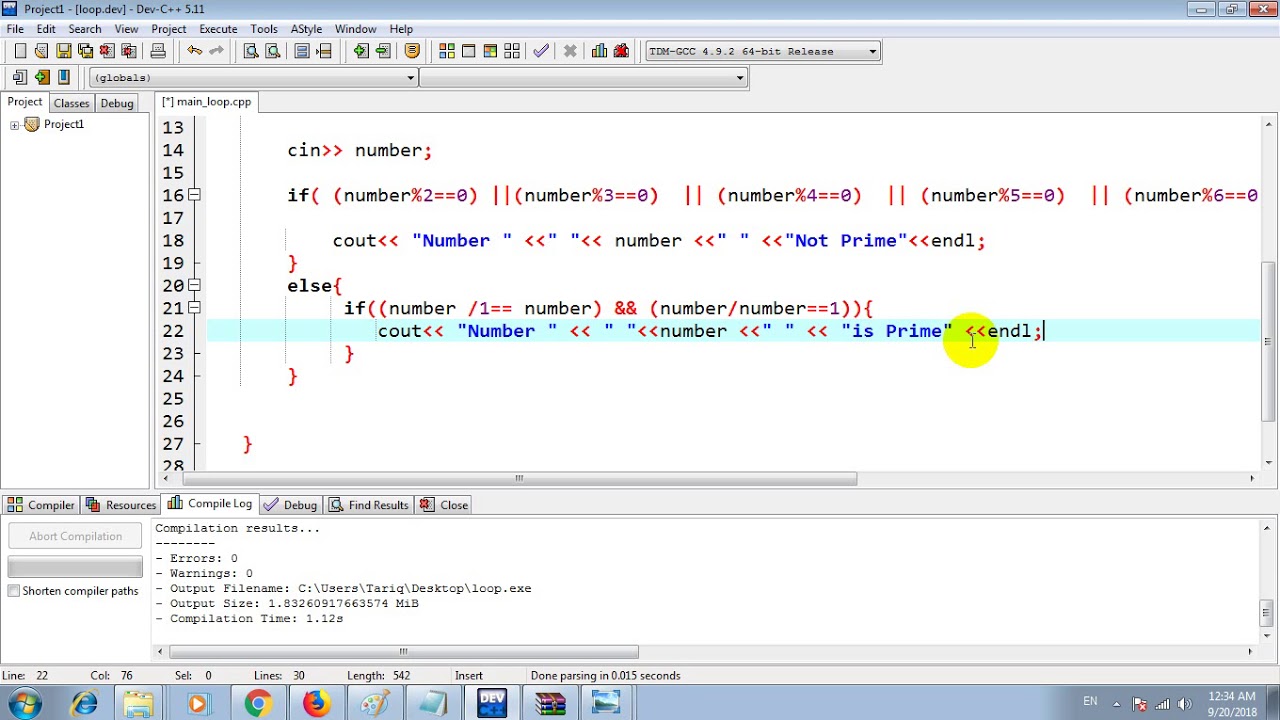Screen dimensions: 1280x720
Task: Click the editor horizontal scrollbar thumb
Action: point(518,478)
